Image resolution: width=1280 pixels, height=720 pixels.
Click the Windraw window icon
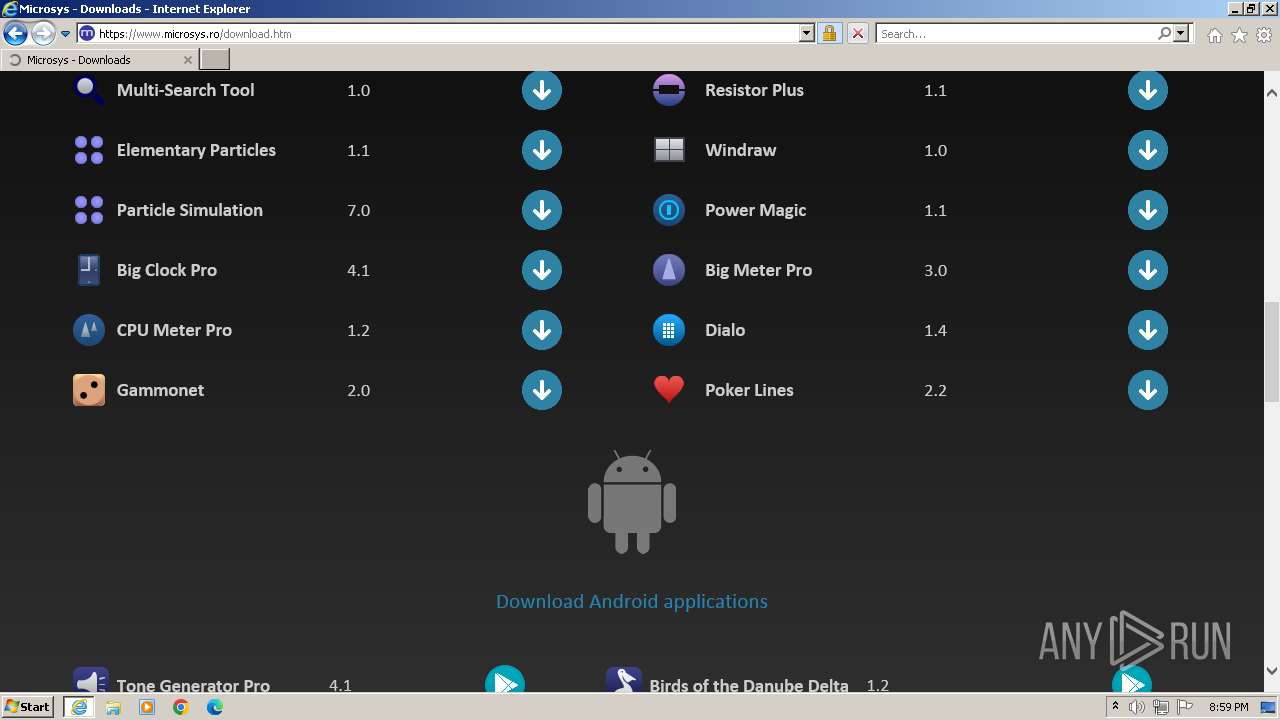[669, 150]
